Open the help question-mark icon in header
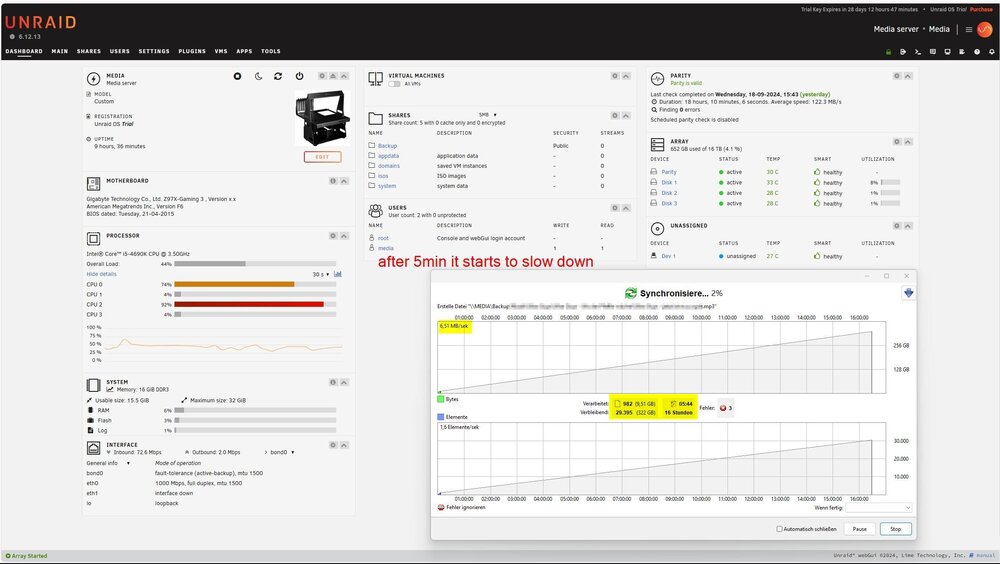Screen dimensions: 1000x564 tap(976, 52)
